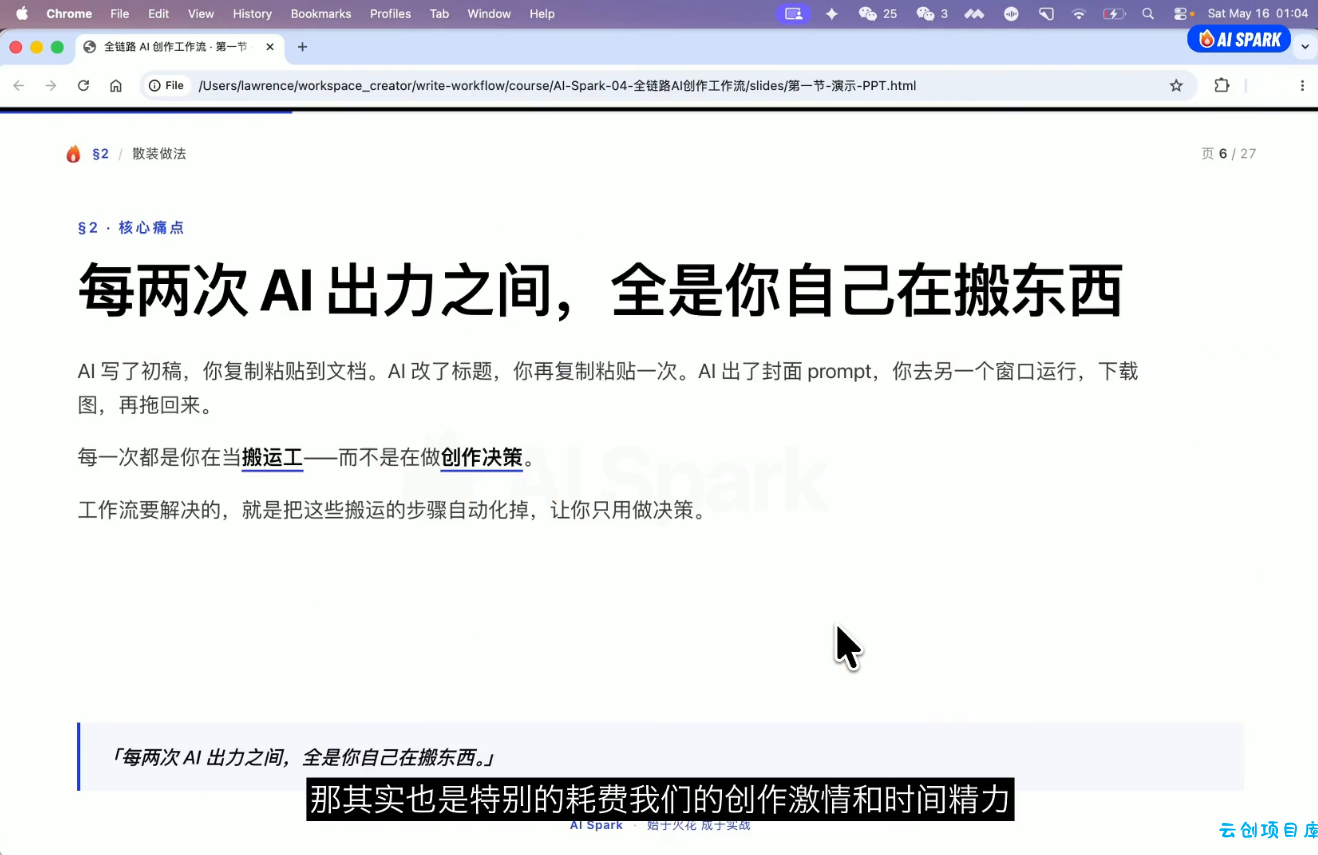
Task: Click the AI Spark footer text
Action: [596, 825]
